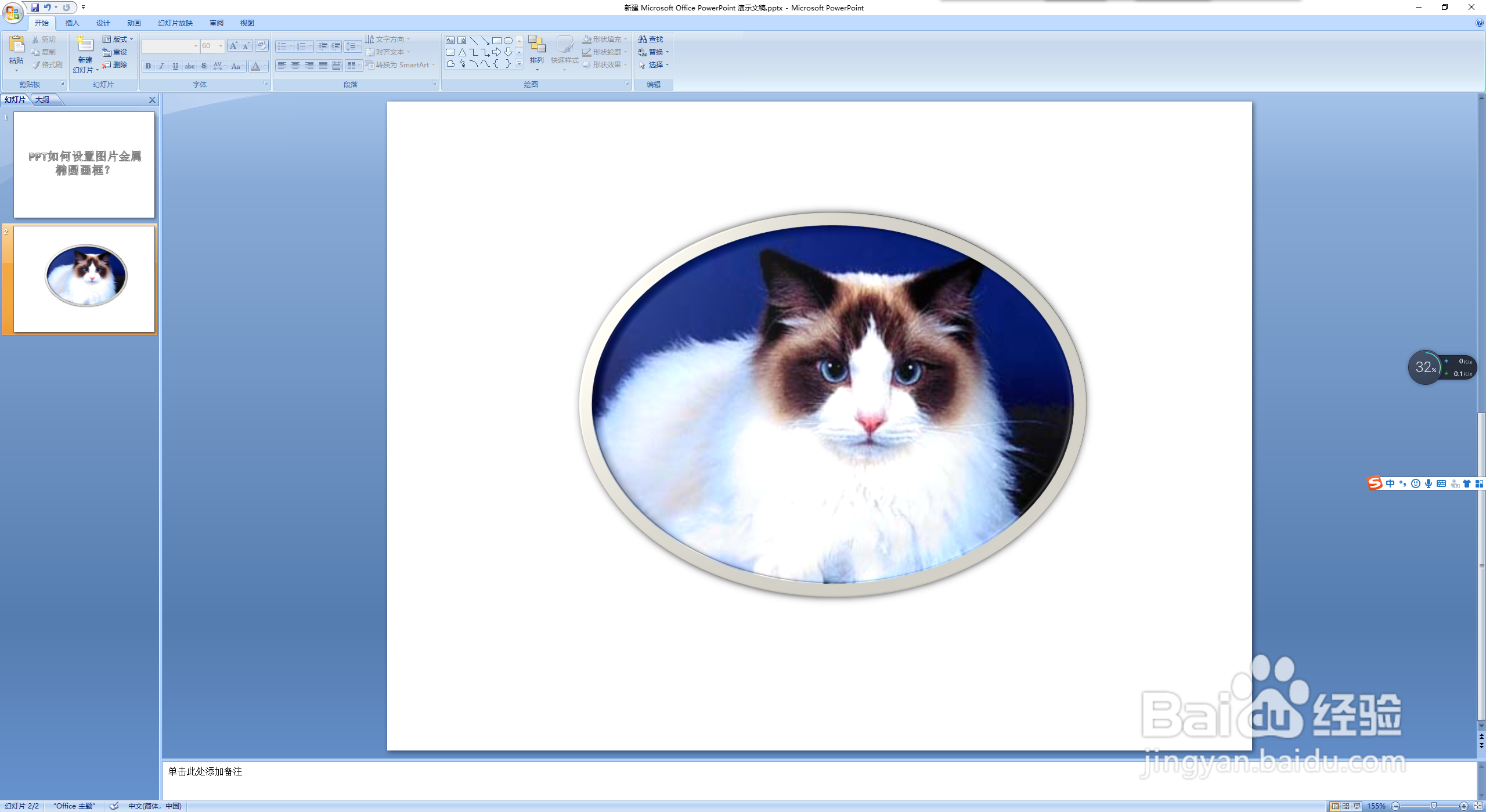Click the Delete (删除) slide button

coord(115,65)
